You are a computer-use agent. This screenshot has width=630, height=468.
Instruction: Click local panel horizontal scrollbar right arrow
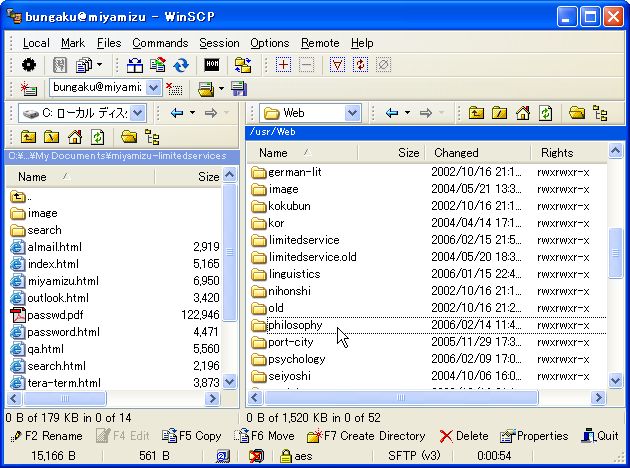tap(212, 398)
